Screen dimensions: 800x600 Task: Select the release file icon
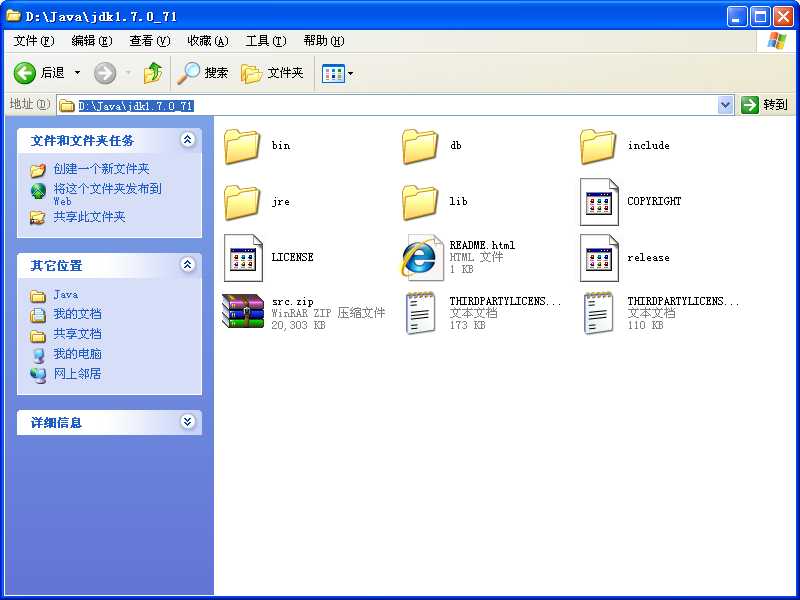coord(599,258)
